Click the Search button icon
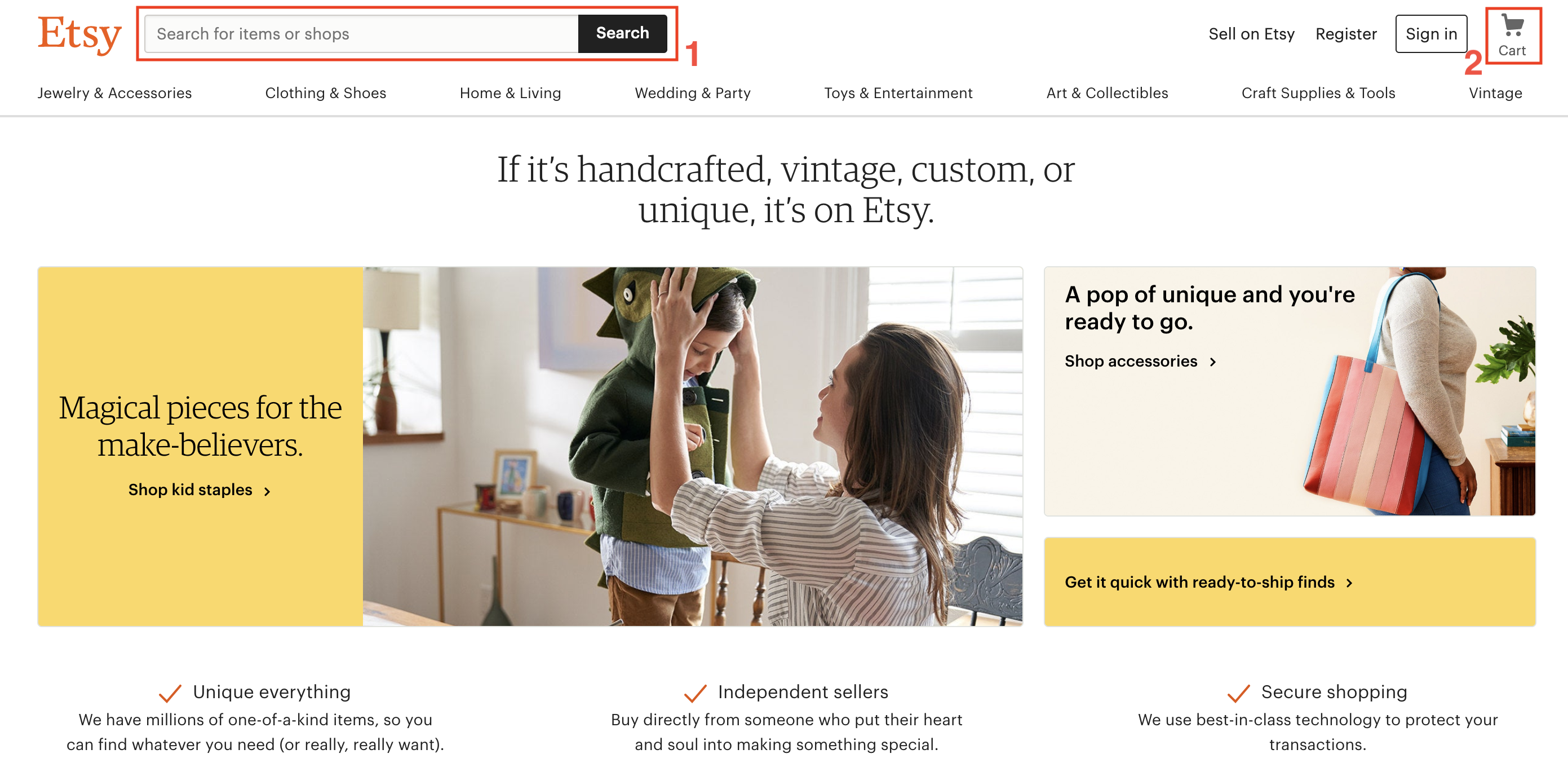Screen dimensions: 1568x776 pos(622,33)
